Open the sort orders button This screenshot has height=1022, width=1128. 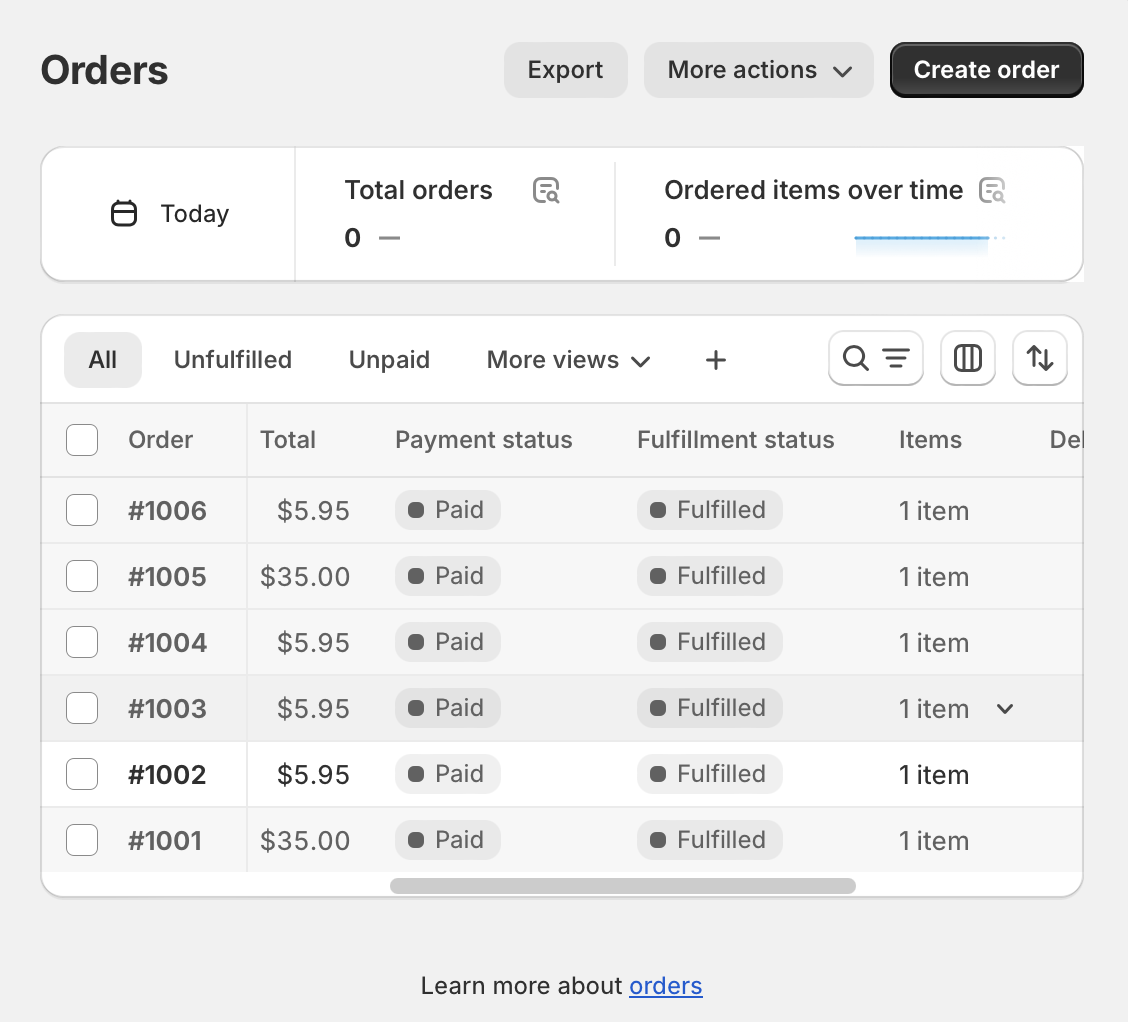(1040, 358)
